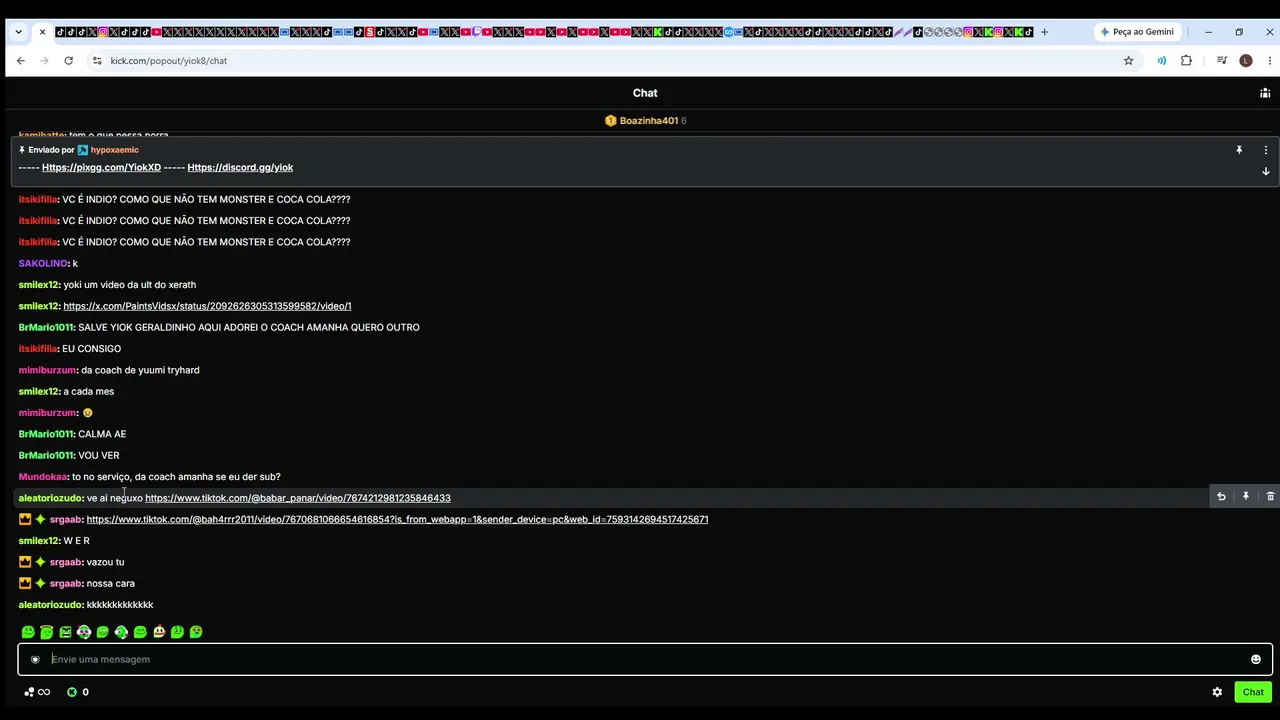Click SAKOLINO username
This screenshot has width=1280, height=720.
[43, 263]
